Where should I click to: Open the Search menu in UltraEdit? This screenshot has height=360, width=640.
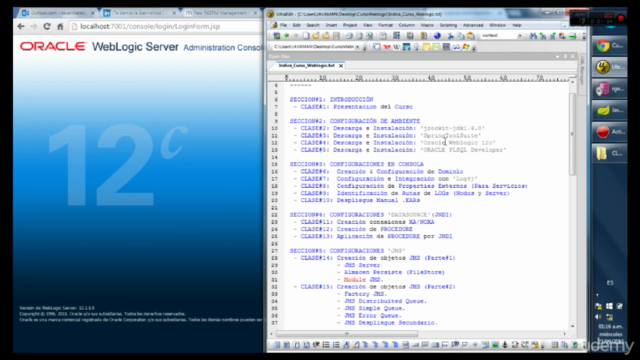(x=313, y=25)
